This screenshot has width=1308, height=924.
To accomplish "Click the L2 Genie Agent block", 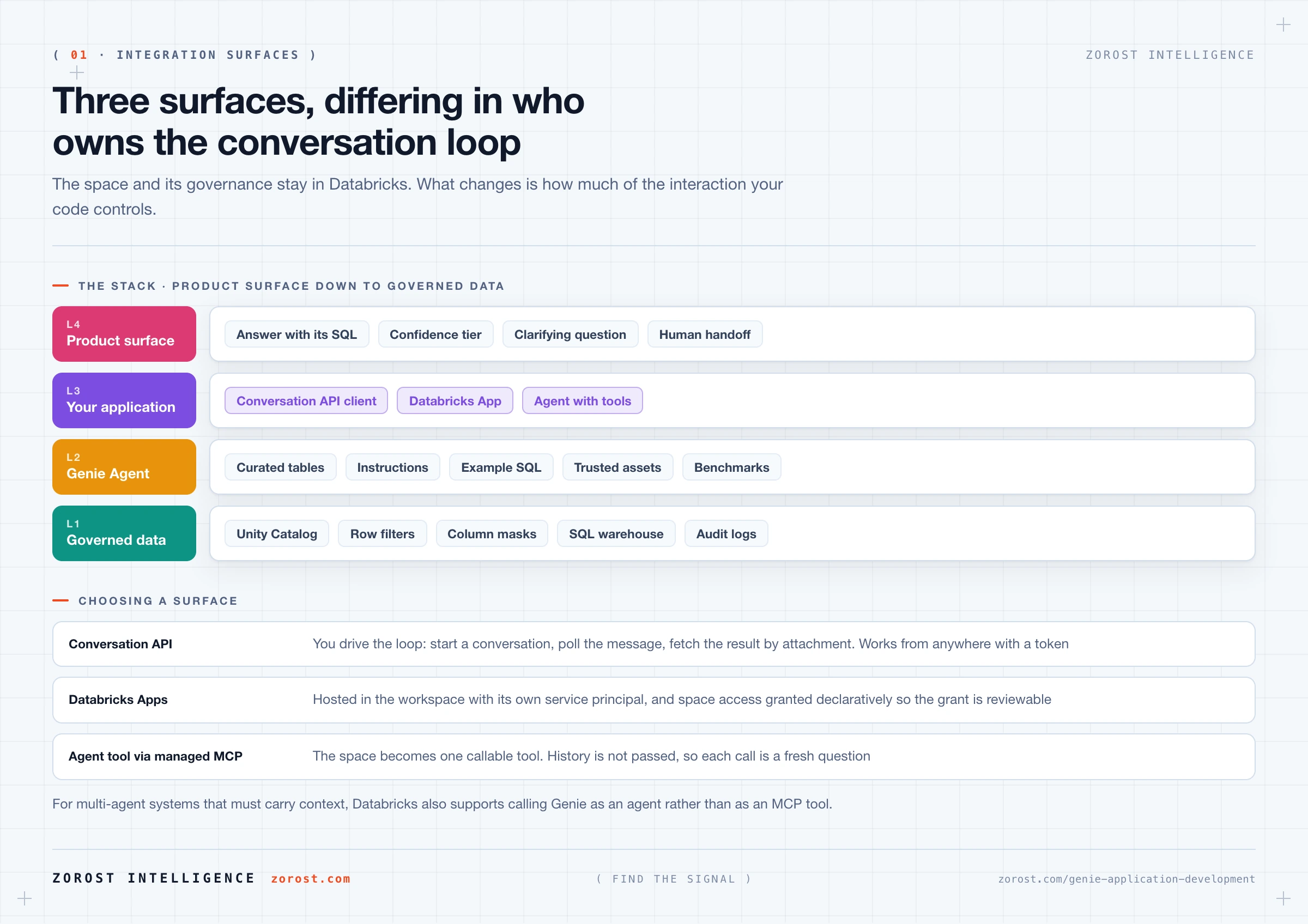I will [124, 467].
